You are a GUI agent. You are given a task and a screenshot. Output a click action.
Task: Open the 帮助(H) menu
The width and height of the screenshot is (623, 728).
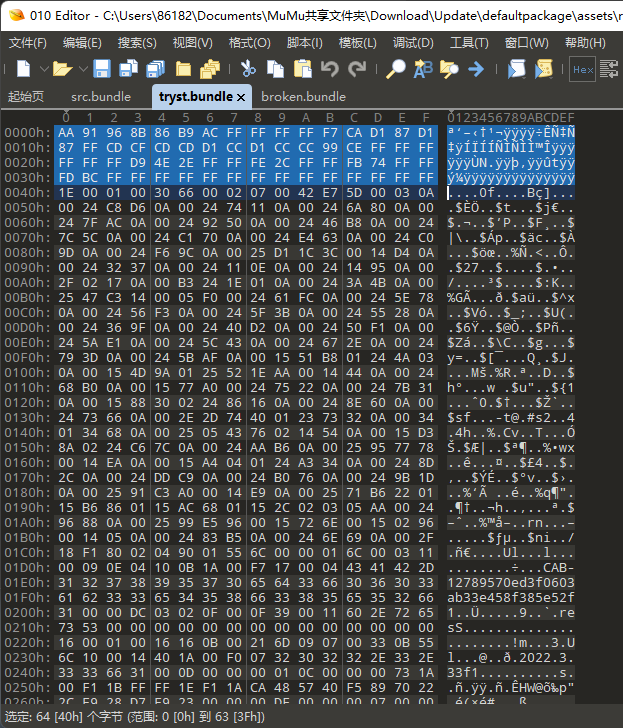click(585, 43)
